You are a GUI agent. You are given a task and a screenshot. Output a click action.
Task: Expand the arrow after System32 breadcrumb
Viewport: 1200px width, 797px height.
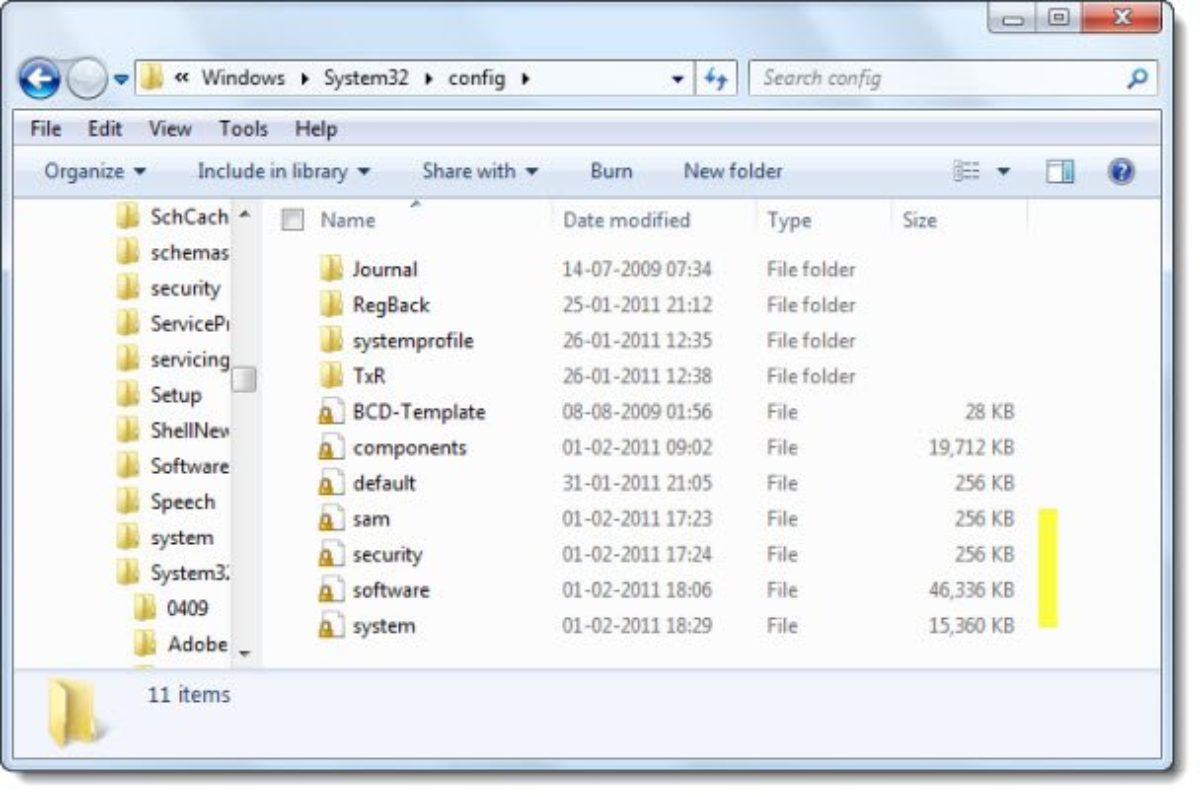tap(428, 79)
